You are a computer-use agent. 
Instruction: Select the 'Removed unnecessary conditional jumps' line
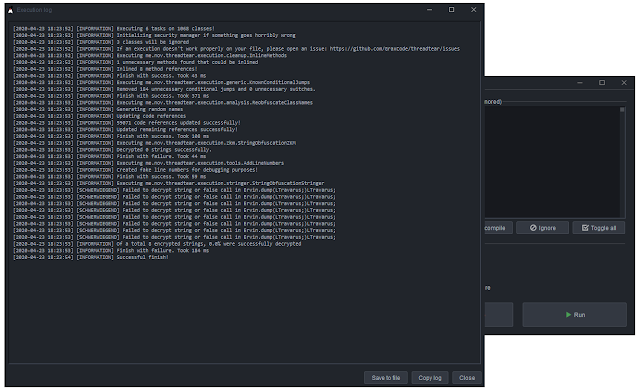click(x=164, y=89)
